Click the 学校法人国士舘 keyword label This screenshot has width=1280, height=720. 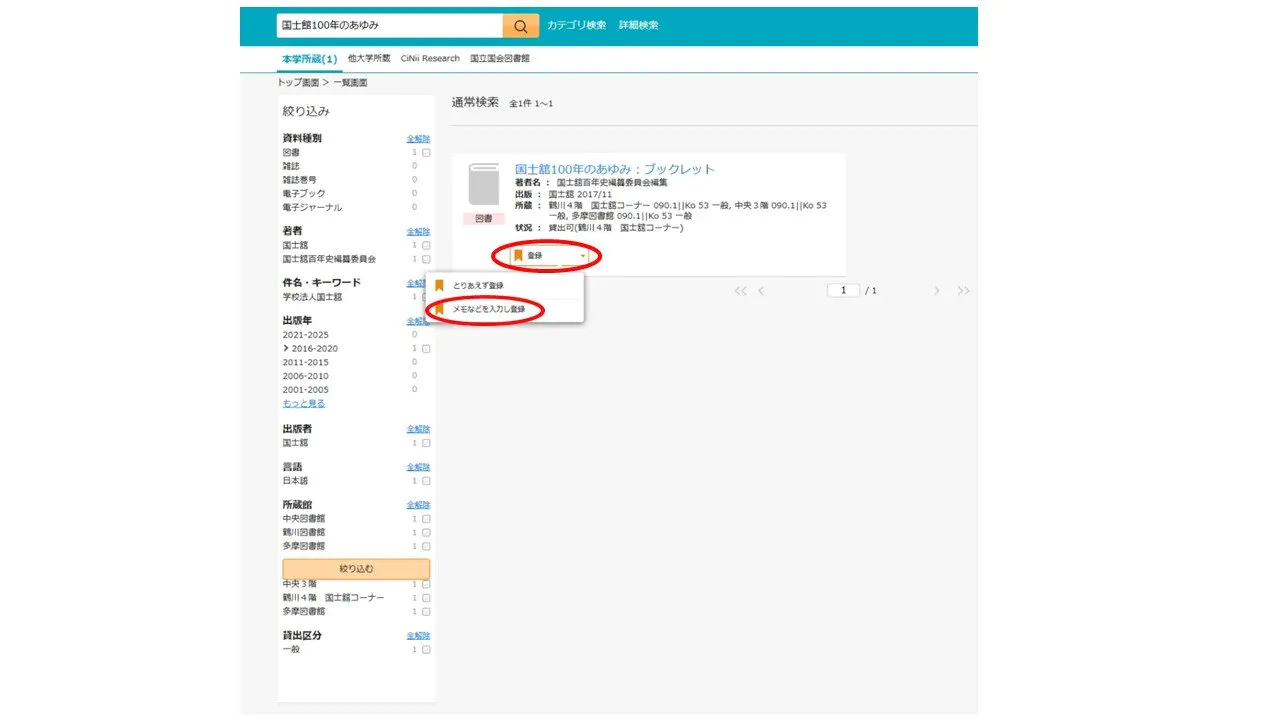(312, 297)
